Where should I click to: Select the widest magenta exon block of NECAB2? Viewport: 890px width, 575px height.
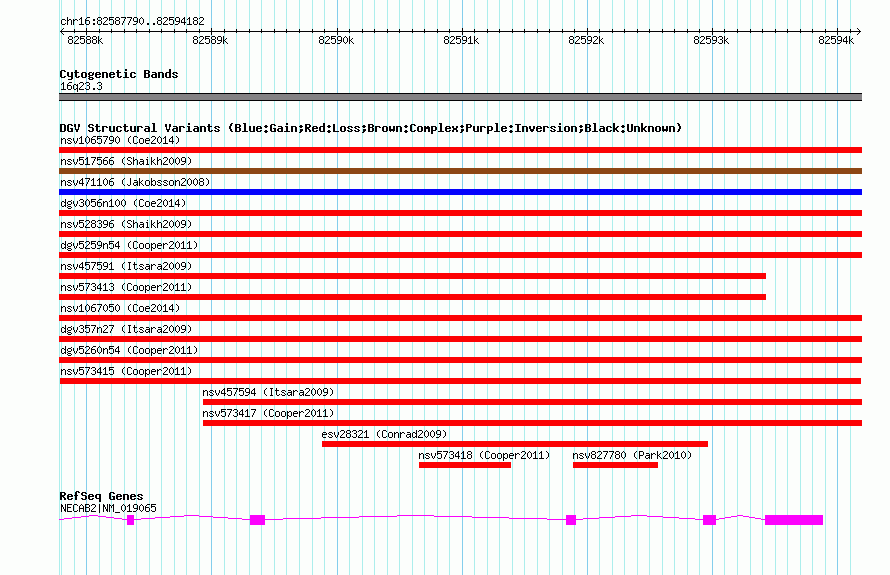[794, 520]
